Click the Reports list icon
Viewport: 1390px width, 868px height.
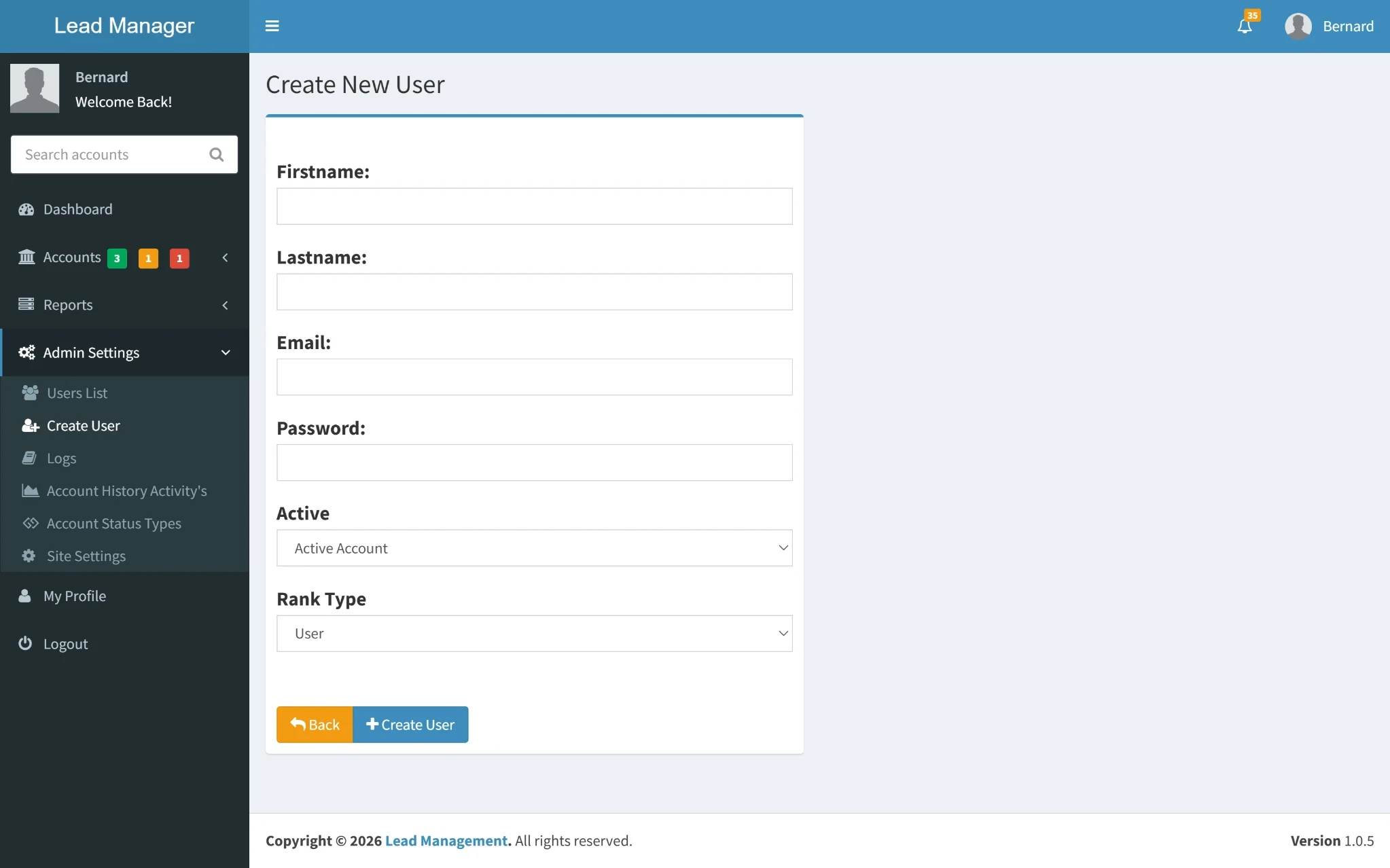[26, 304]
